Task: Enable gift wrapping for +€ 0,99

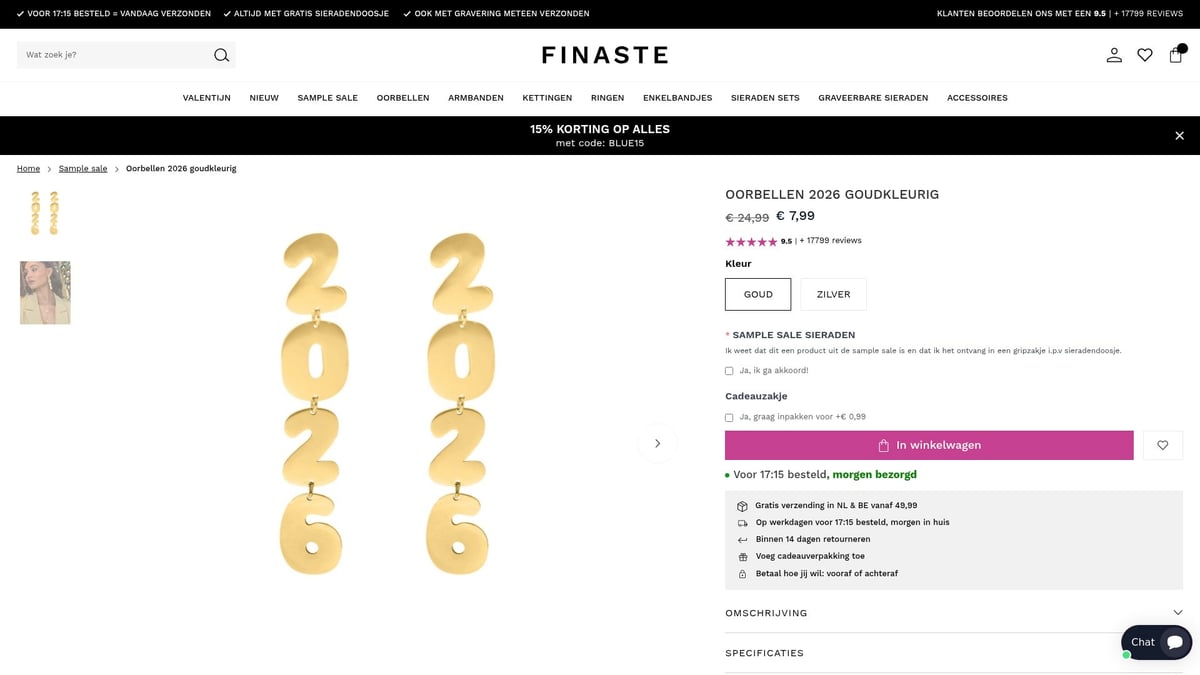Action: point(729,417)
